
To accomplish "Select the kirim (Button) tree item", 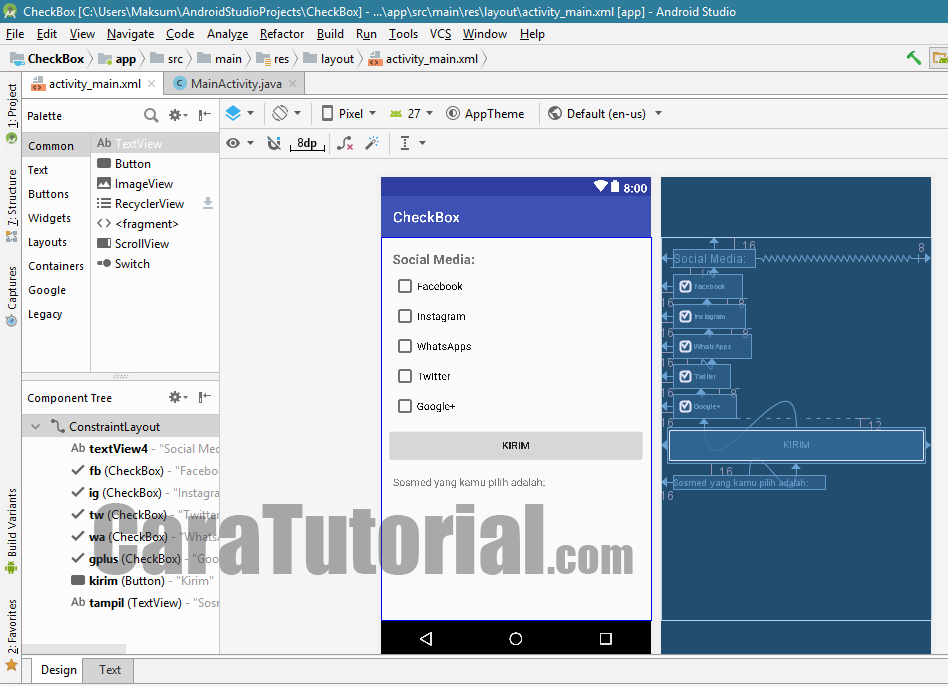I will [x=121, y=581].
